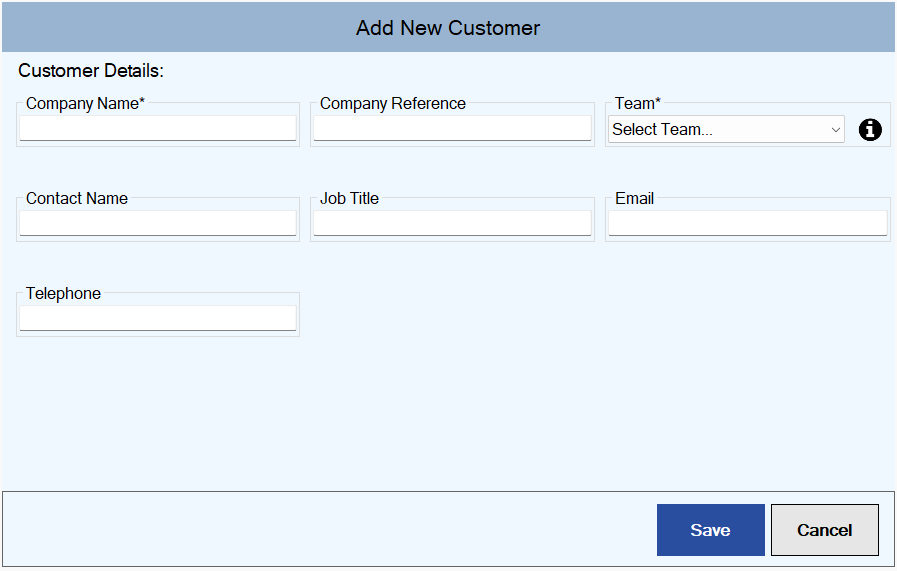Click the Add New Customer title bar

[x=448, y=27]
